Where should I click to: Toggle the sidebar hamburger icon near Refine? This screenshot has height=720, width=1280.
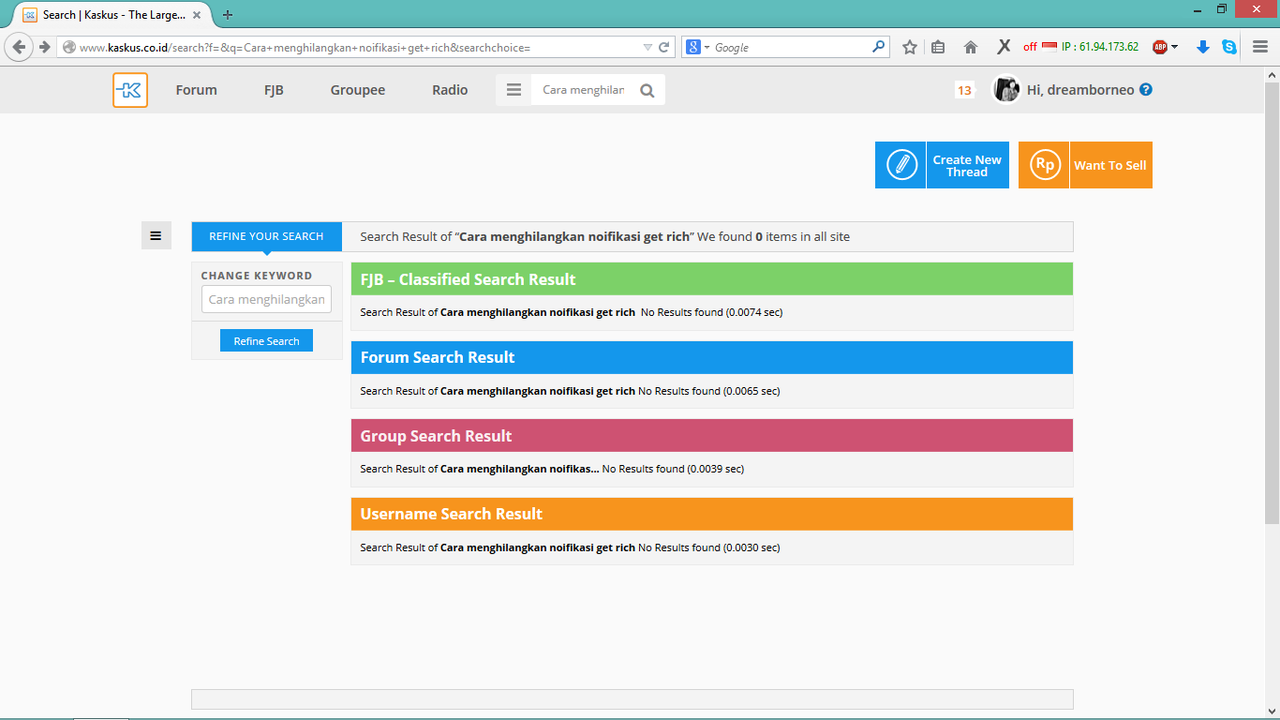pyautogui.click(x=156, y=236)
